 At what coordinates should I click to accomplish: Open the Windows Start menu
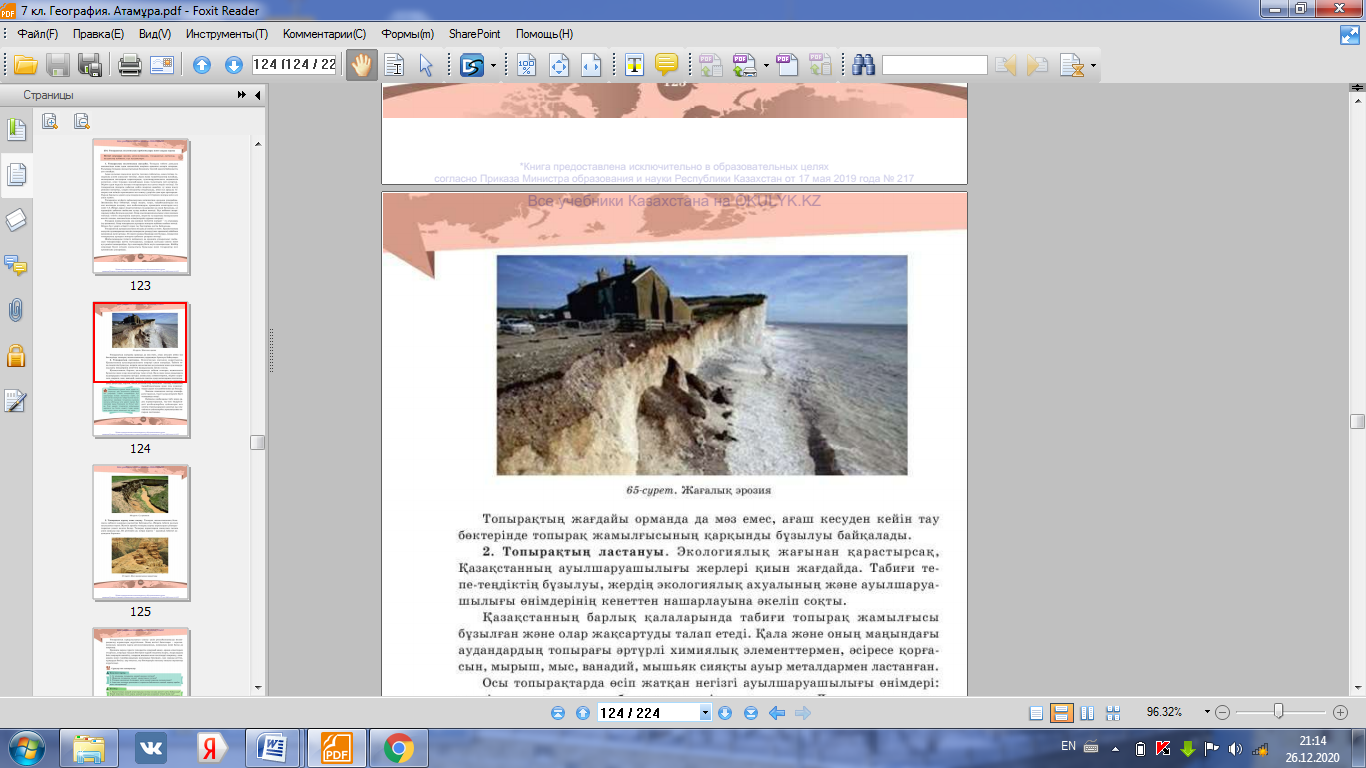(24, 748)
